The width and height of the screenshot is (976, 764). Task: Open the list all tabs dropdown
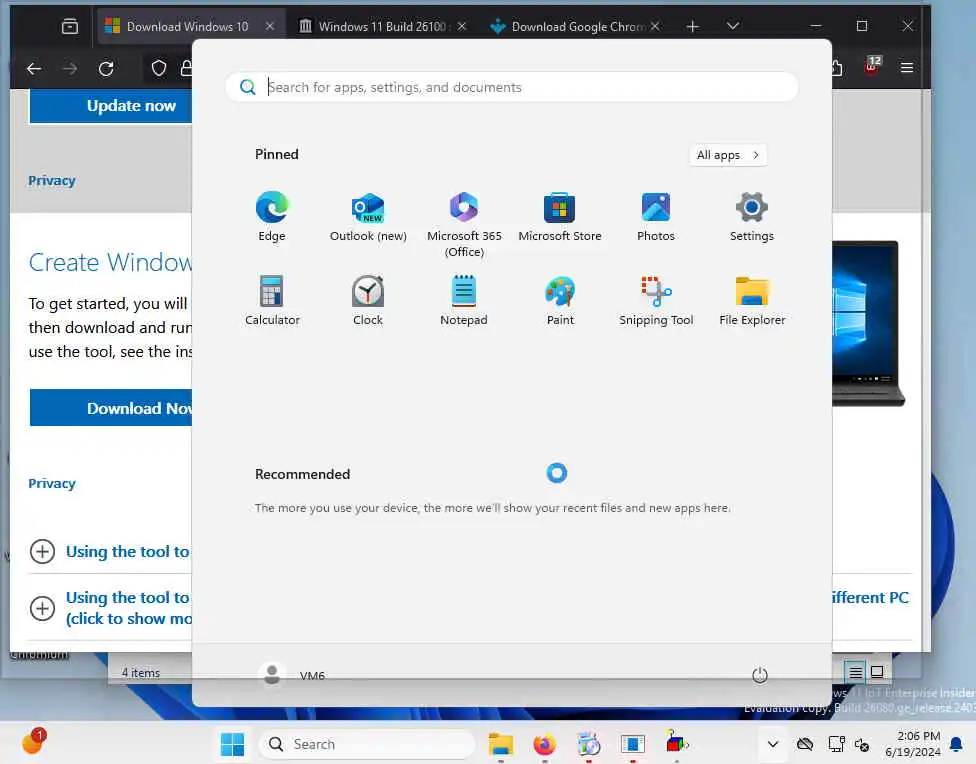(733, 26)
